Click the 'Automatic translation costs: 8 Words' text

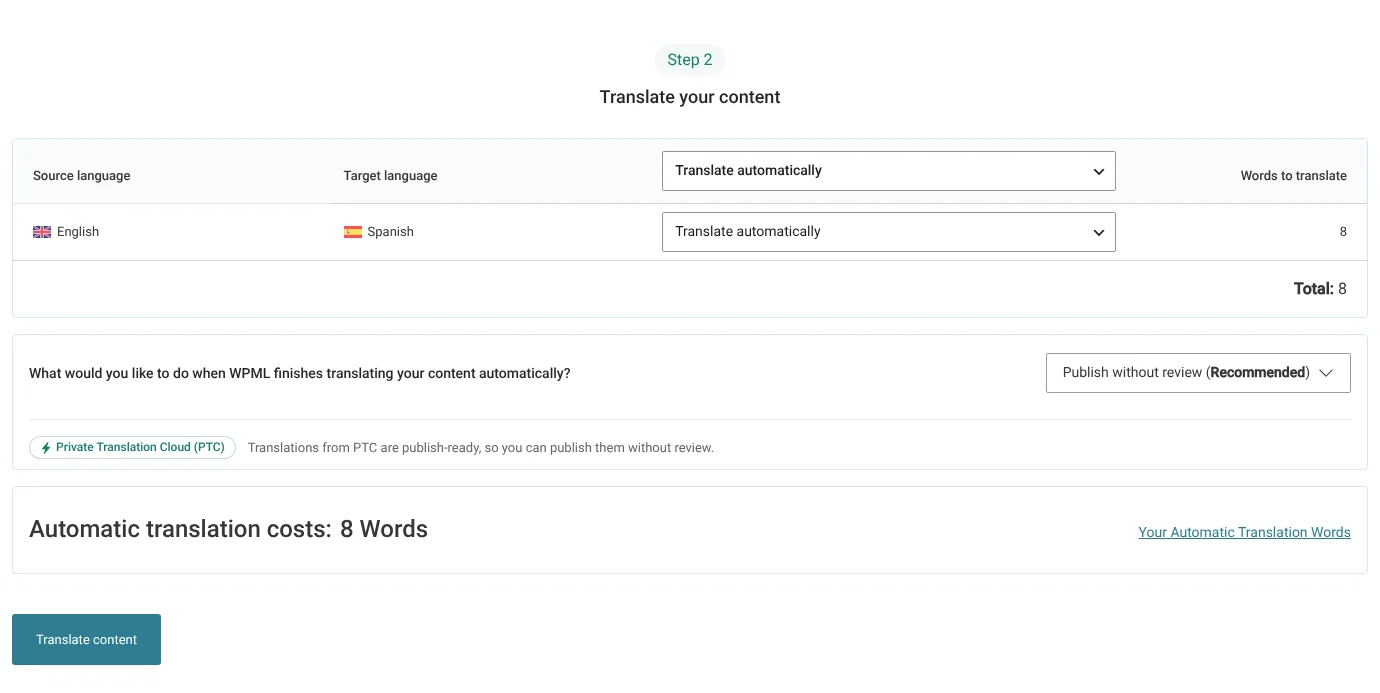point(228,530)
